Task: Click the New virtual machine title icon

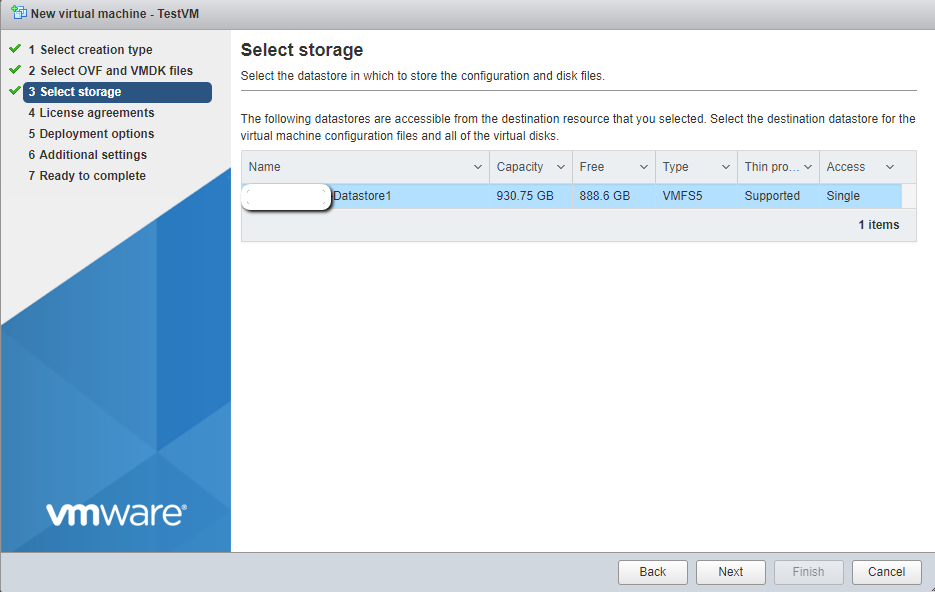Action: [19, 13]
